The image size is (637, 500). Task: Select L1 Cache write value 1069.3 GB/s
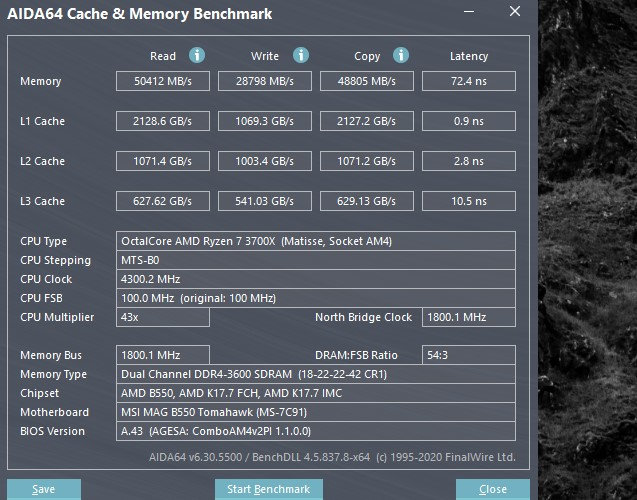[x=265, y=121]
